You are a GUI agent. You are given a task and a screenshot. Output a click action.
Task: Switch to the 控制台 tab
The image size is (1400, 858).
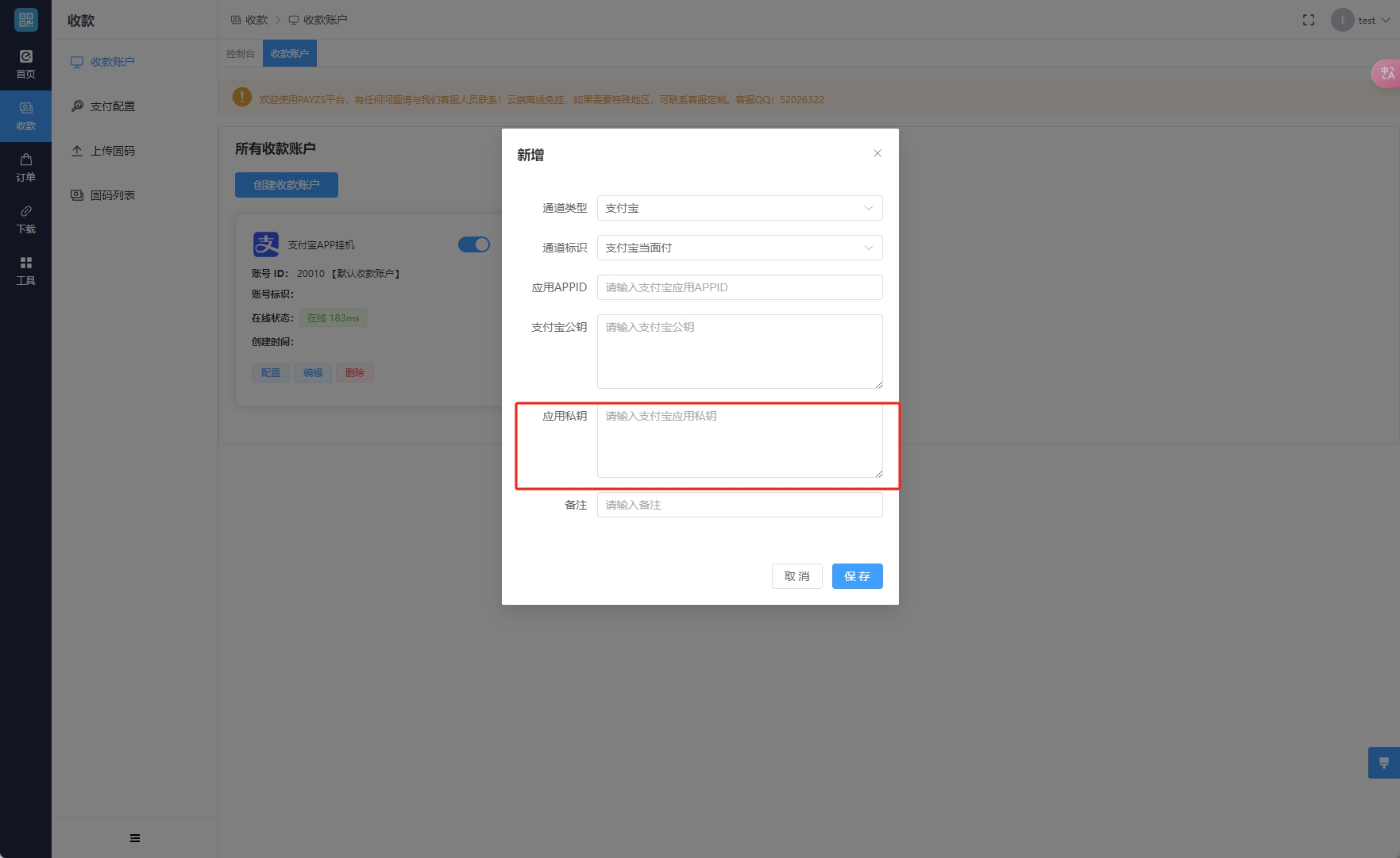240,54
